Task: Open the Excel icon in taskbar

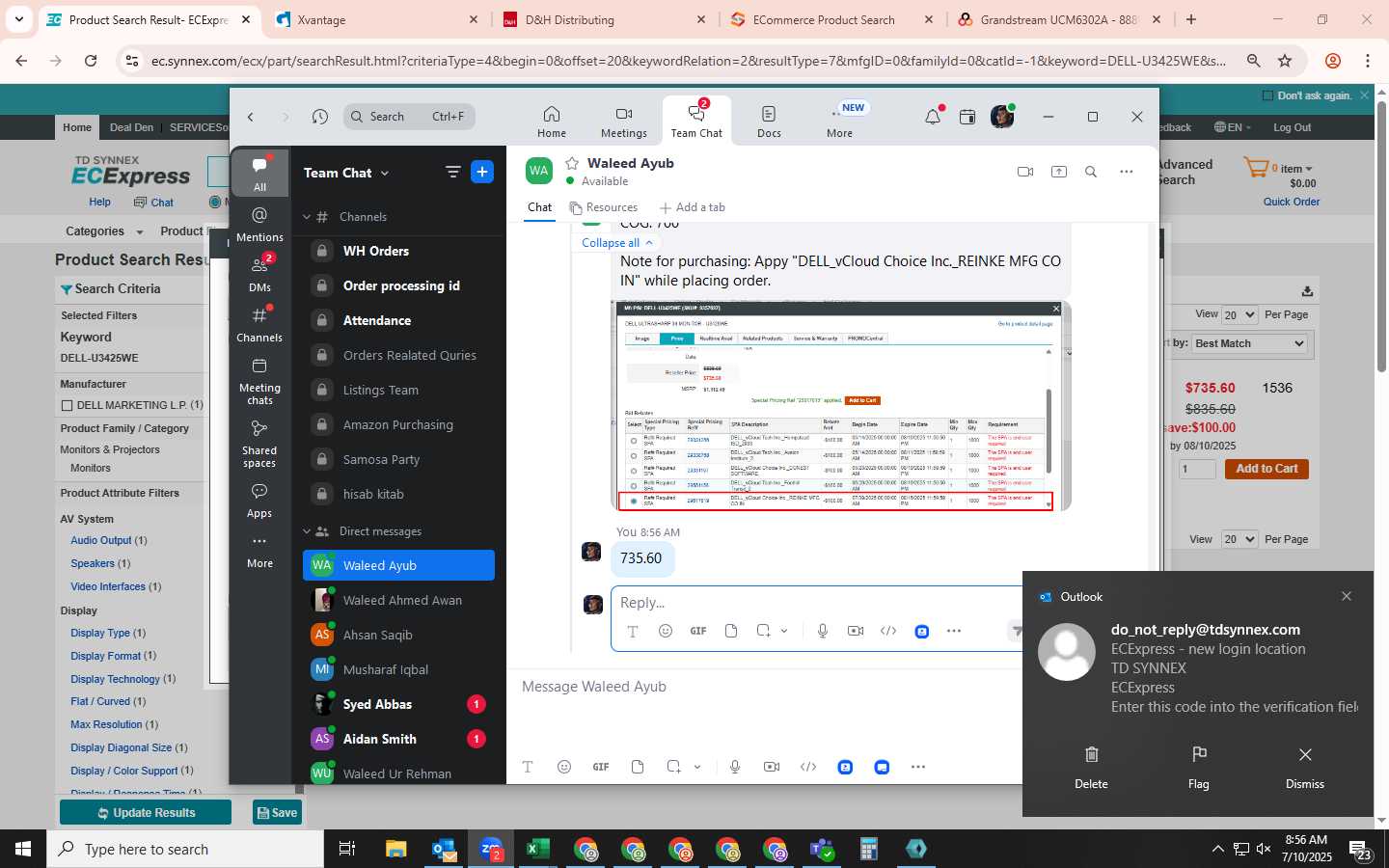Action: [537, 849]
